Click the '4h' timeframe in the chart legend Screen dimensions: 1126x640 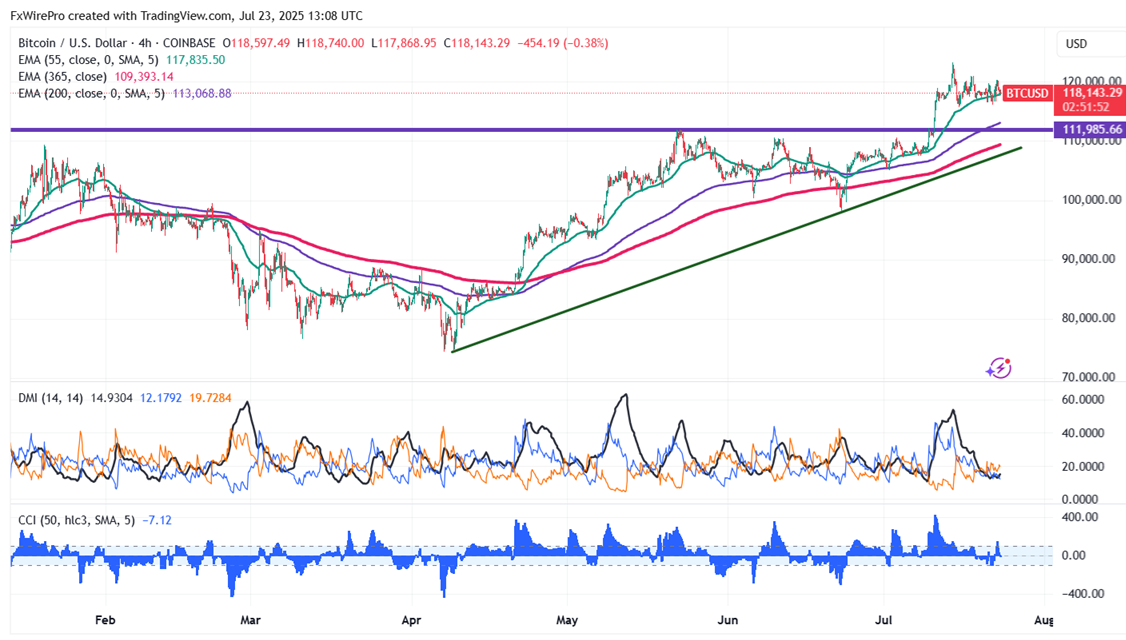(x=146, y=43)
